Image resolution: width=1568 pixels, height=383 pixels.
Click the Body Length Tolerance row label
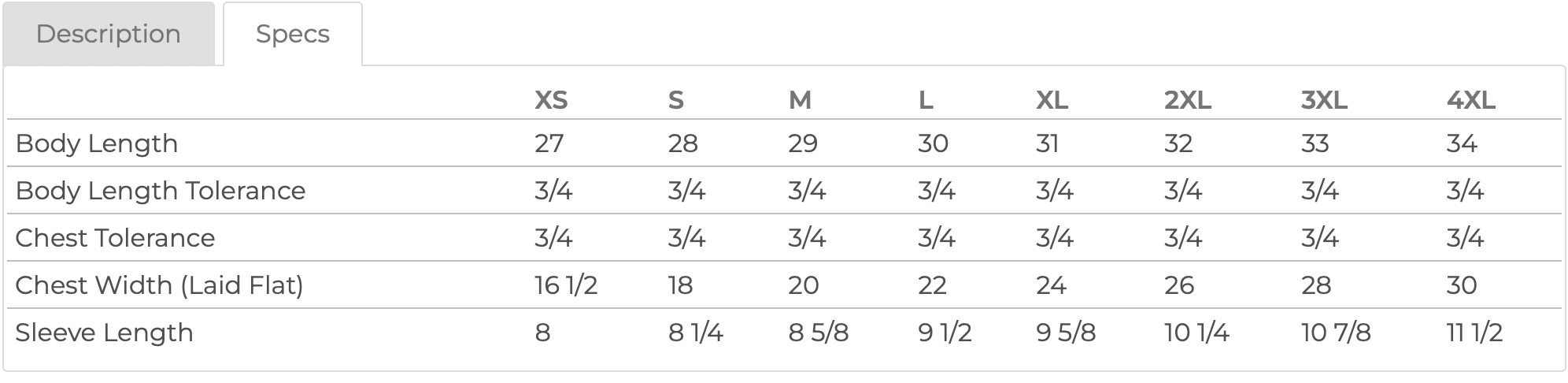[x=161, y=191]
